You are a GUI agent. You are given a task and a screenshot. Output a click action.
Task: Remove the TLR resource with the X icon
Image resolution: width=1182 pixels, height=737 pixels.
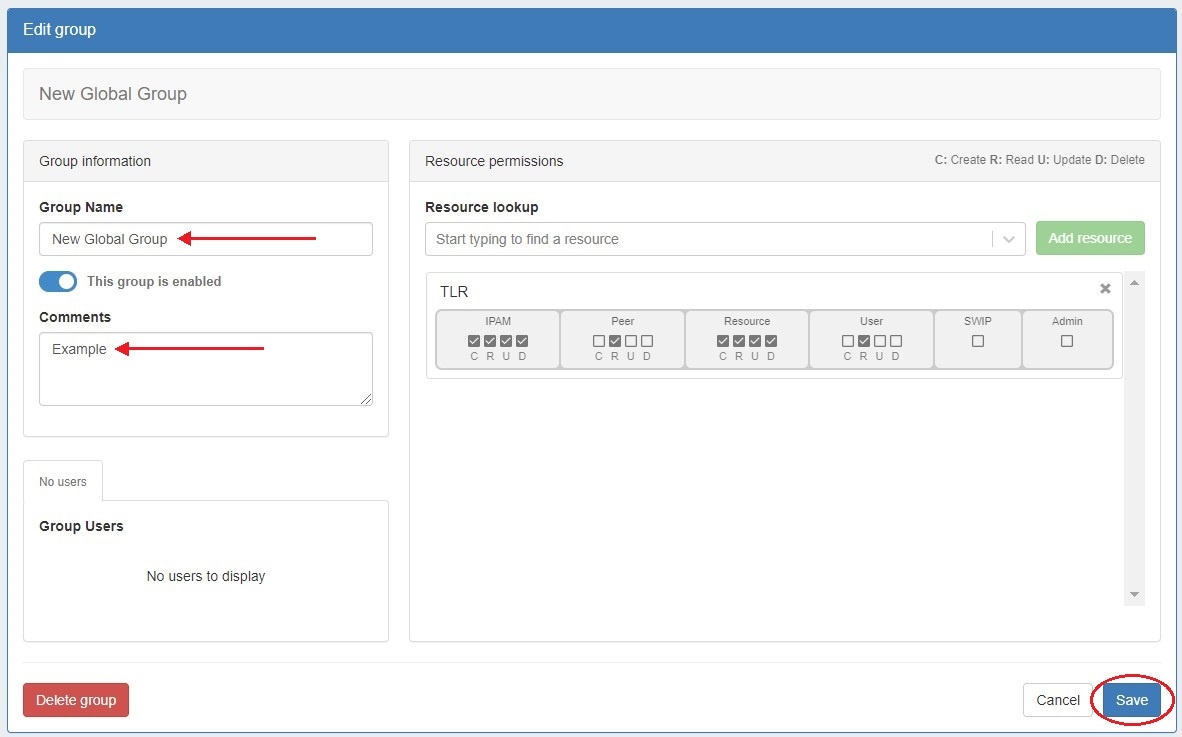click(x=1105, y=289)
